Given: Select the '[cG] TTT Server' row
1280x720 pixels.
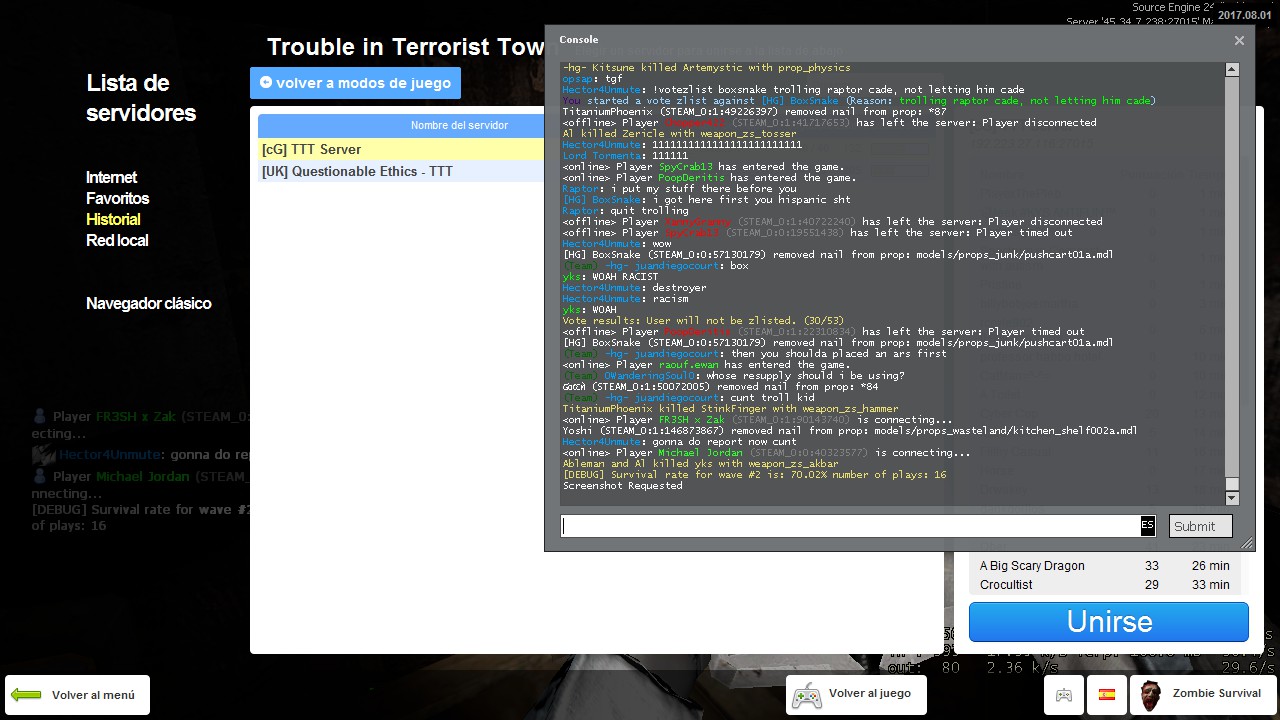Looking at the screenshot, I should (x=402, y=149).
